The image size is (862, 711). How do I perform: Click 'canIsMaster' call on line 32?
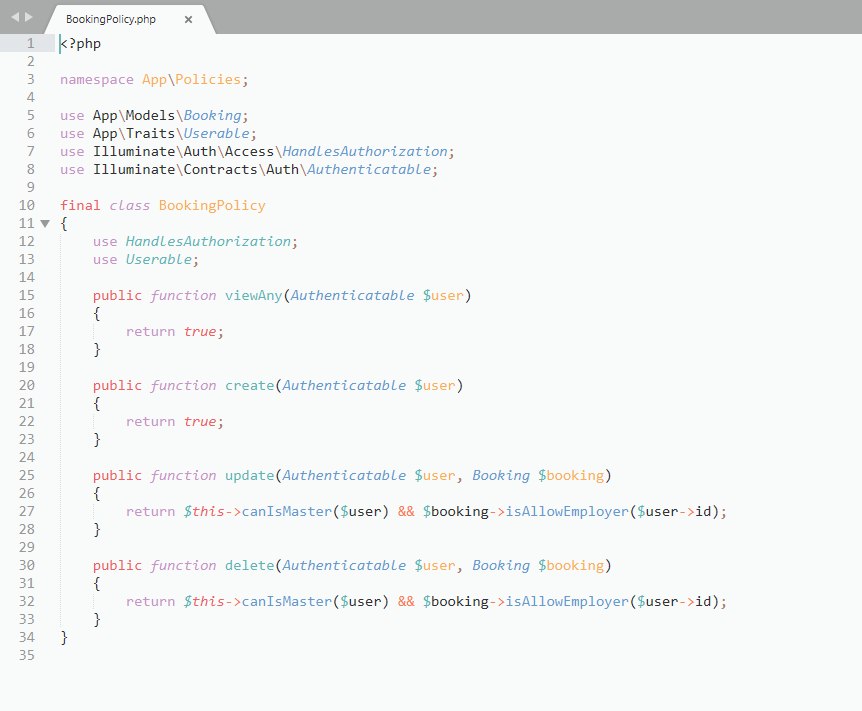click(286, 602)
